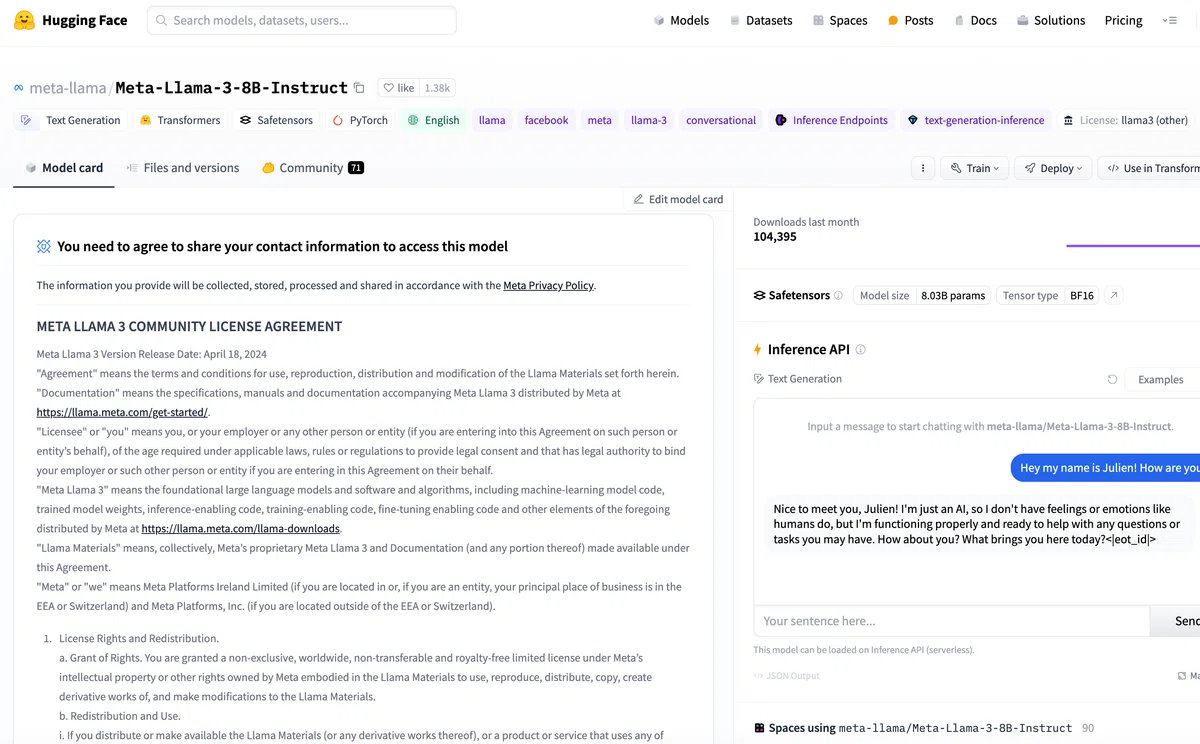Select the Transformers library tag
The width and height of the screenshot is (1200, 744).
[x=180, y=120]
